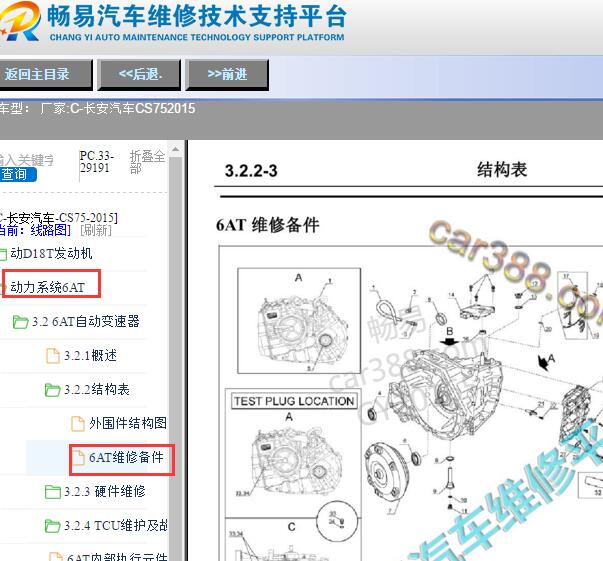The image size is (603, 561).
Task: Click the TEST PLUG LOCATION label
Action: tap(294, 401)
